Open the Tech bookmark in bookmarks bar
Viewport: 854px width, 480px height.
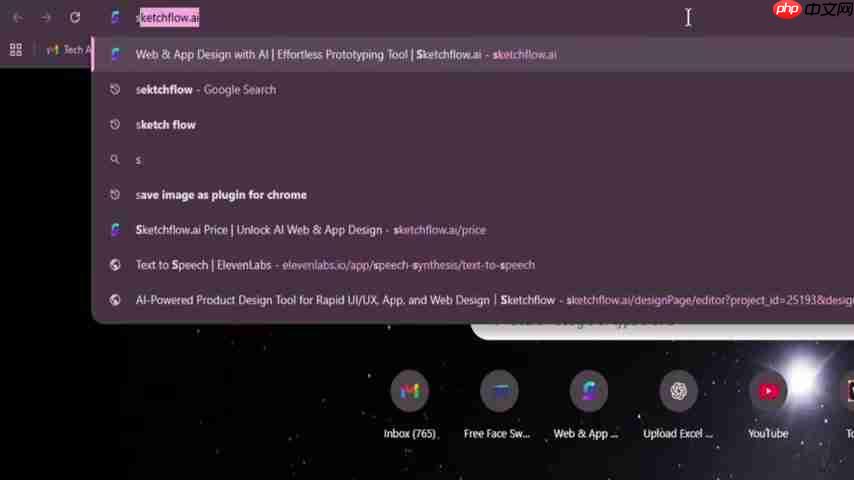pos(68,50)
